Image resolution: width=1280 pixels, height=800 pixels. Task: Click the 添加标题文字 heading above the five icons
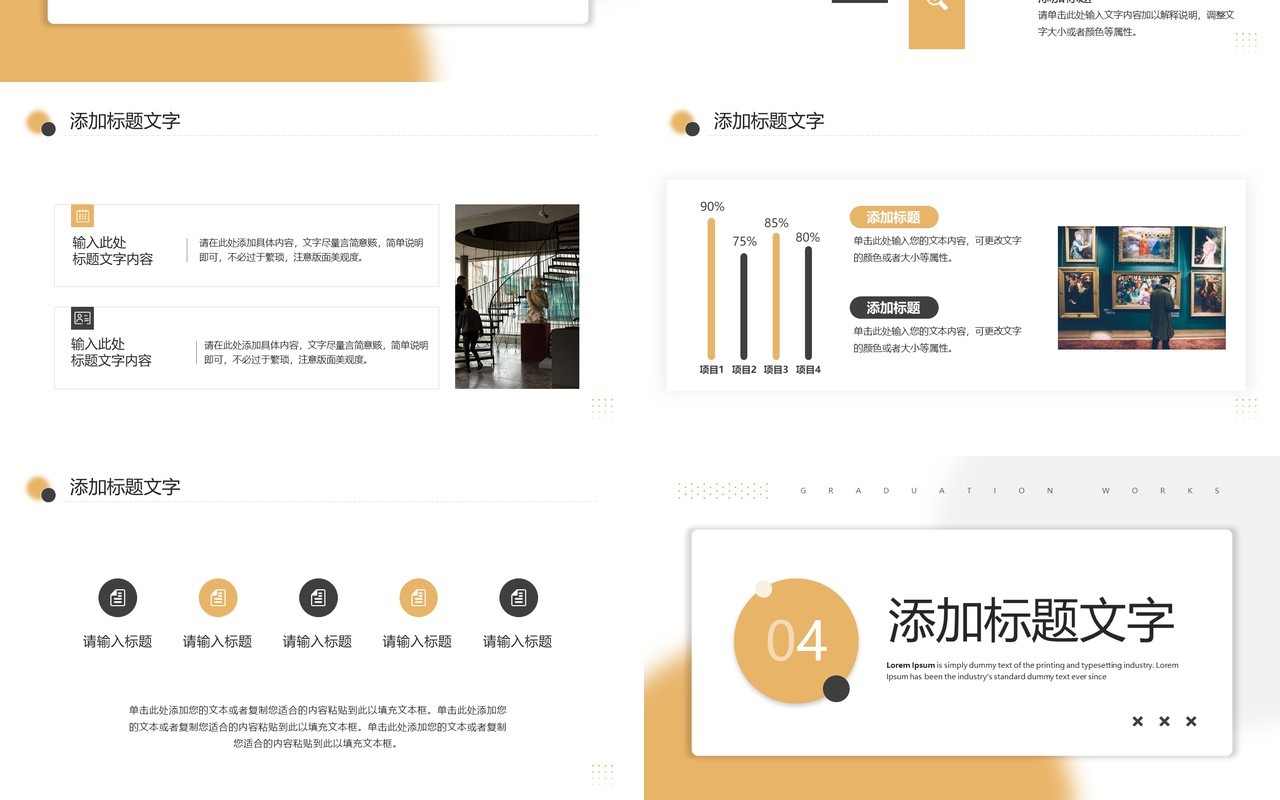125,487
